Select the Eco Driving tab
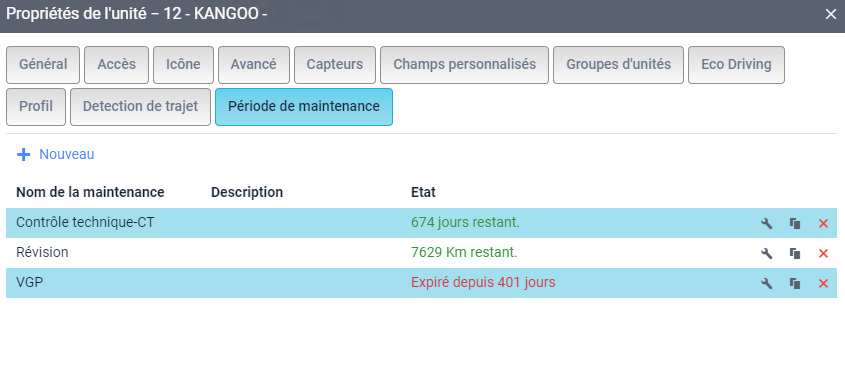This screenshot has height=372, width=845. 736,65
